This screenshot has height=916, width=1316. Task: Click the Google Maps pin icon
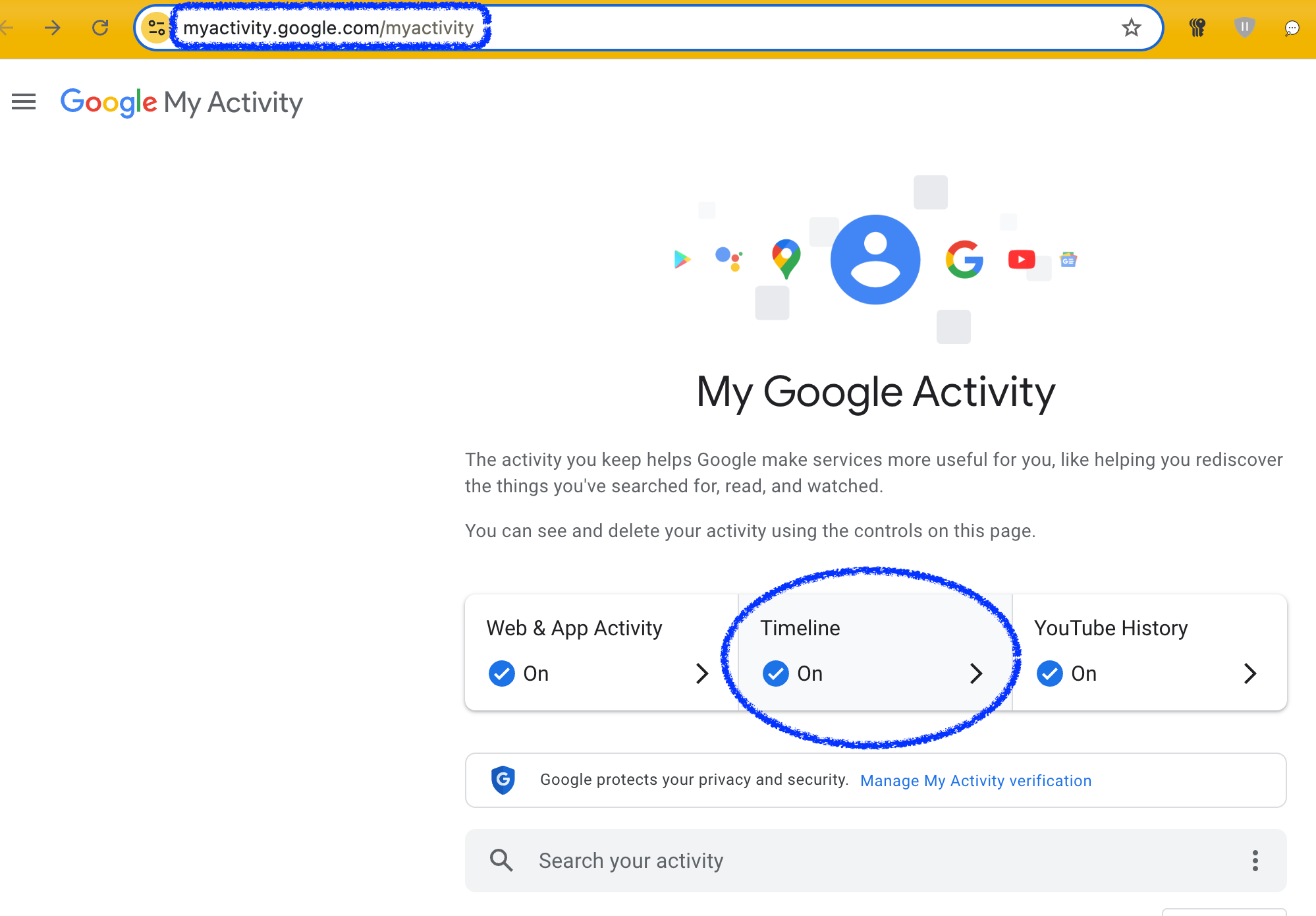click(786, 259)
